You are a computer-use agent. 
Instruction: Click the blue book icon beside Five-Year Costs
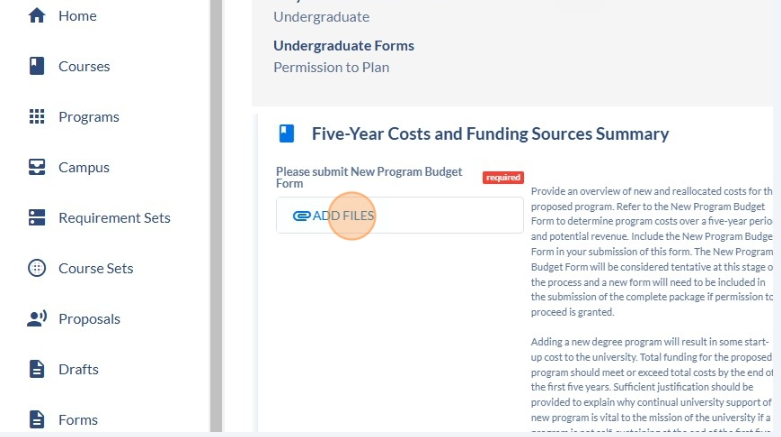[286, 134]
